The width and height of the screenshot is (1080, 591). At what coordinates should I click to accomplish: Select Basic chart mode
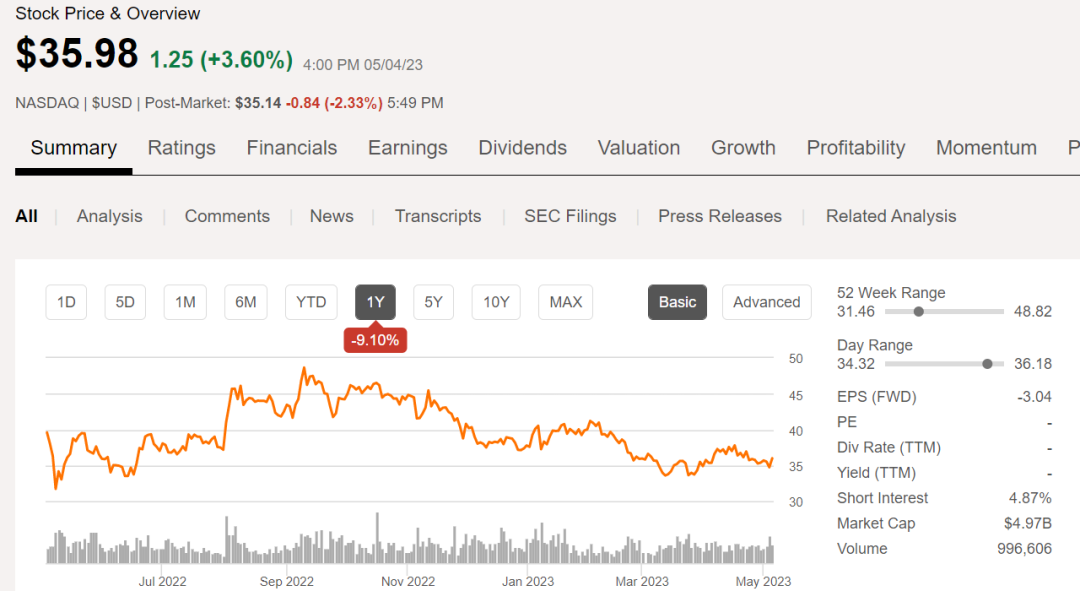(677, 302)
